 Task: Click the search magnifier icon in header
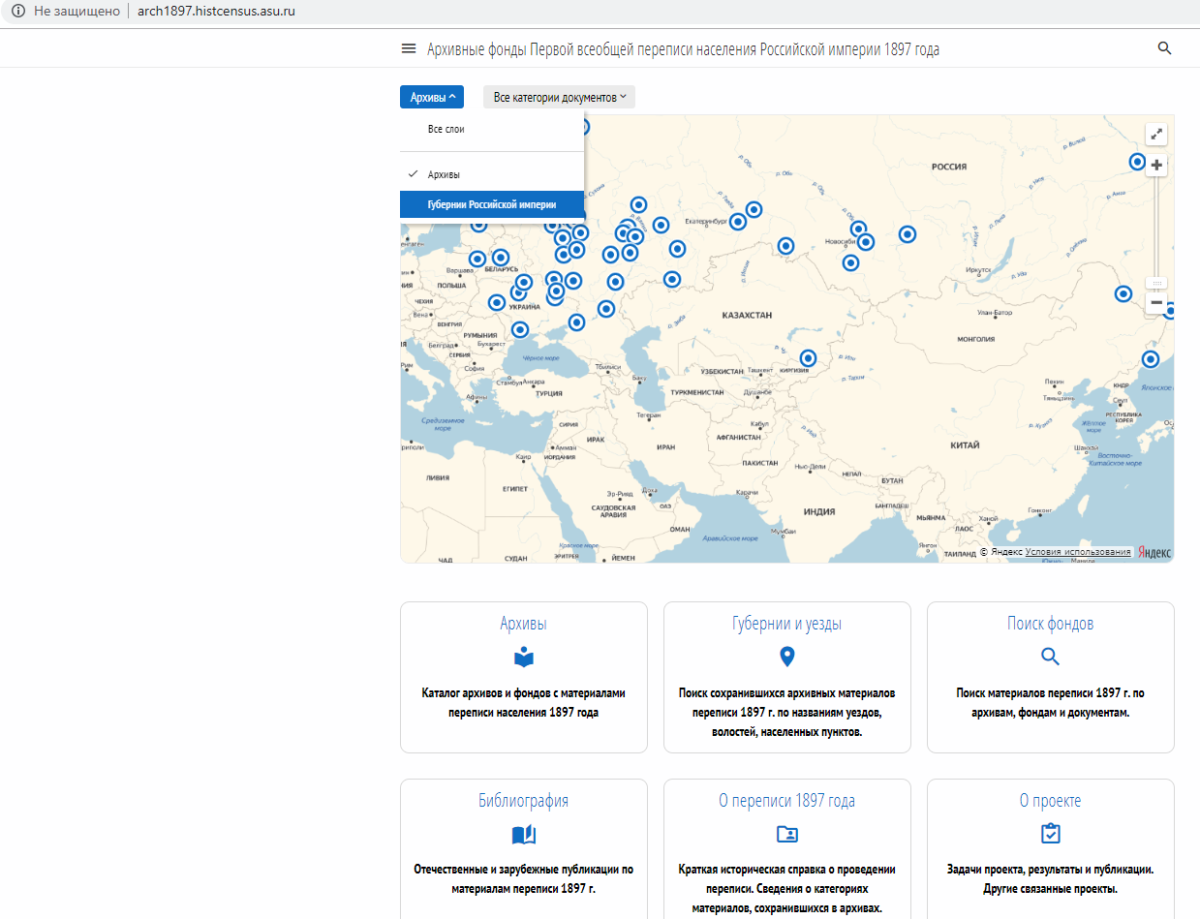coord(1164,48)
